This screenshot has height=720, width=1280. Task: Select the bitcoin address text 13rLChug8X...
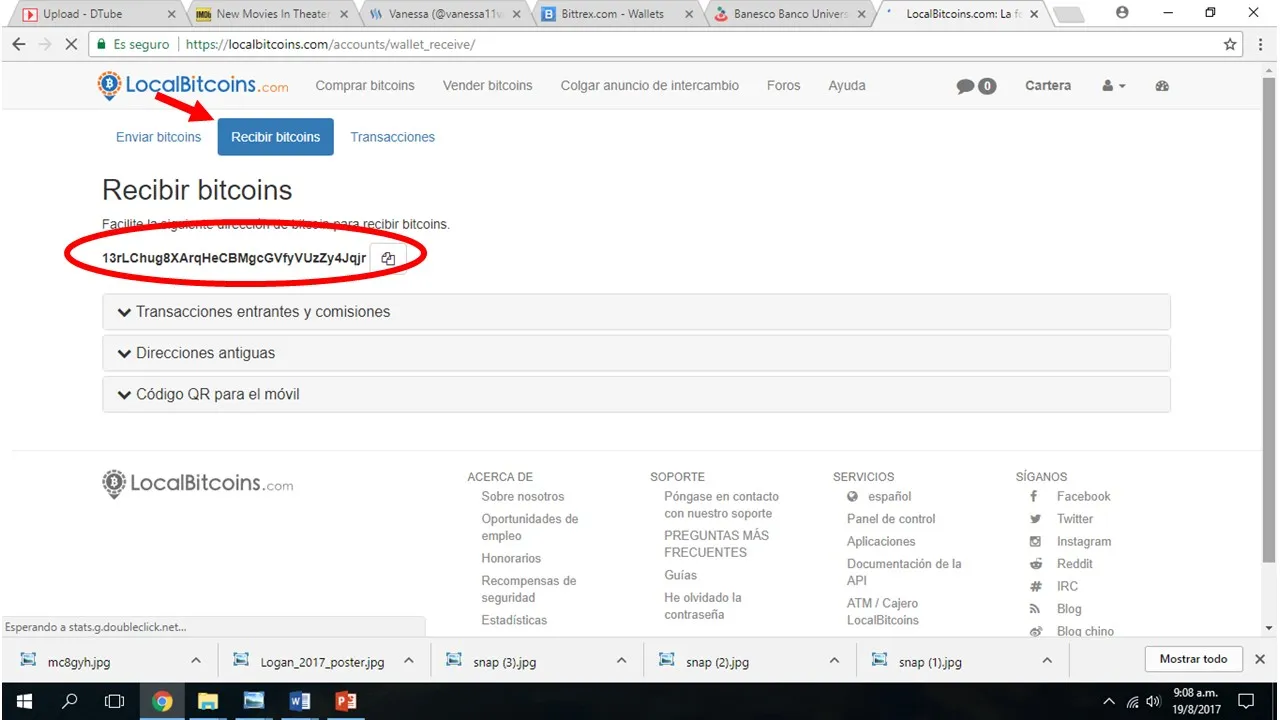coord(234,258)
